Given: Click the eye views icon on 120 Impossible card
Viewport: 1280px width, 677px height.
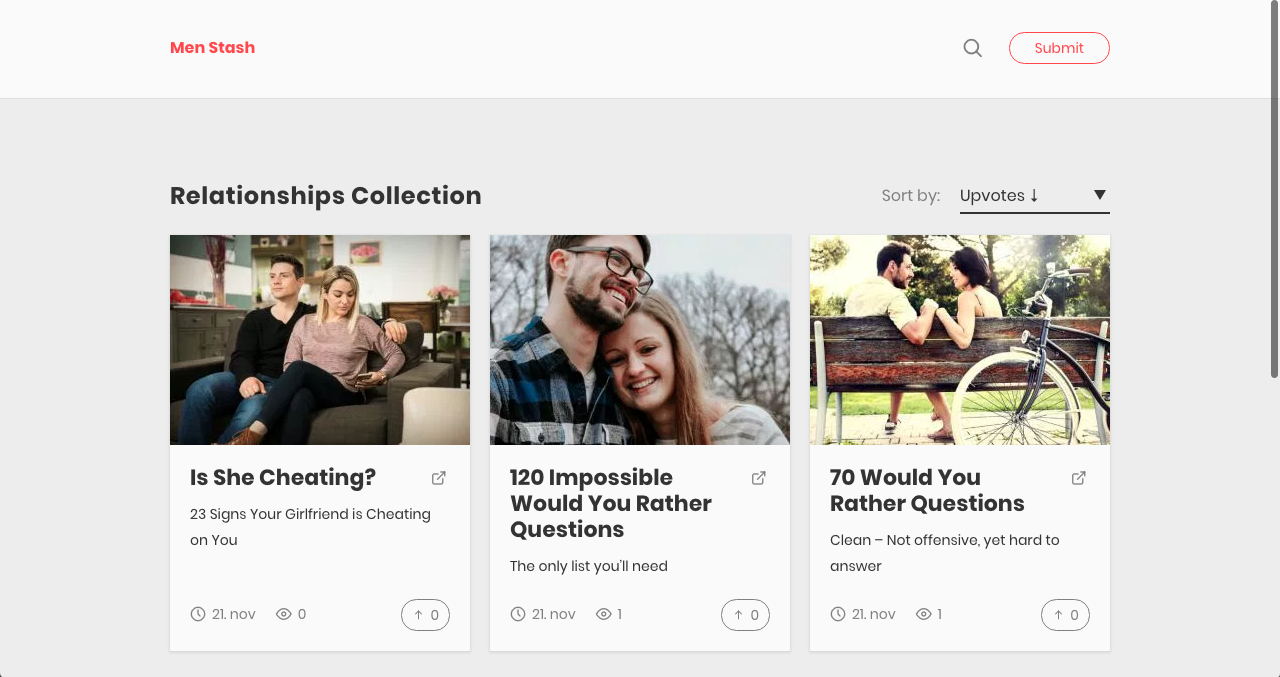Looking at the screenshot, I should point(604,614).
